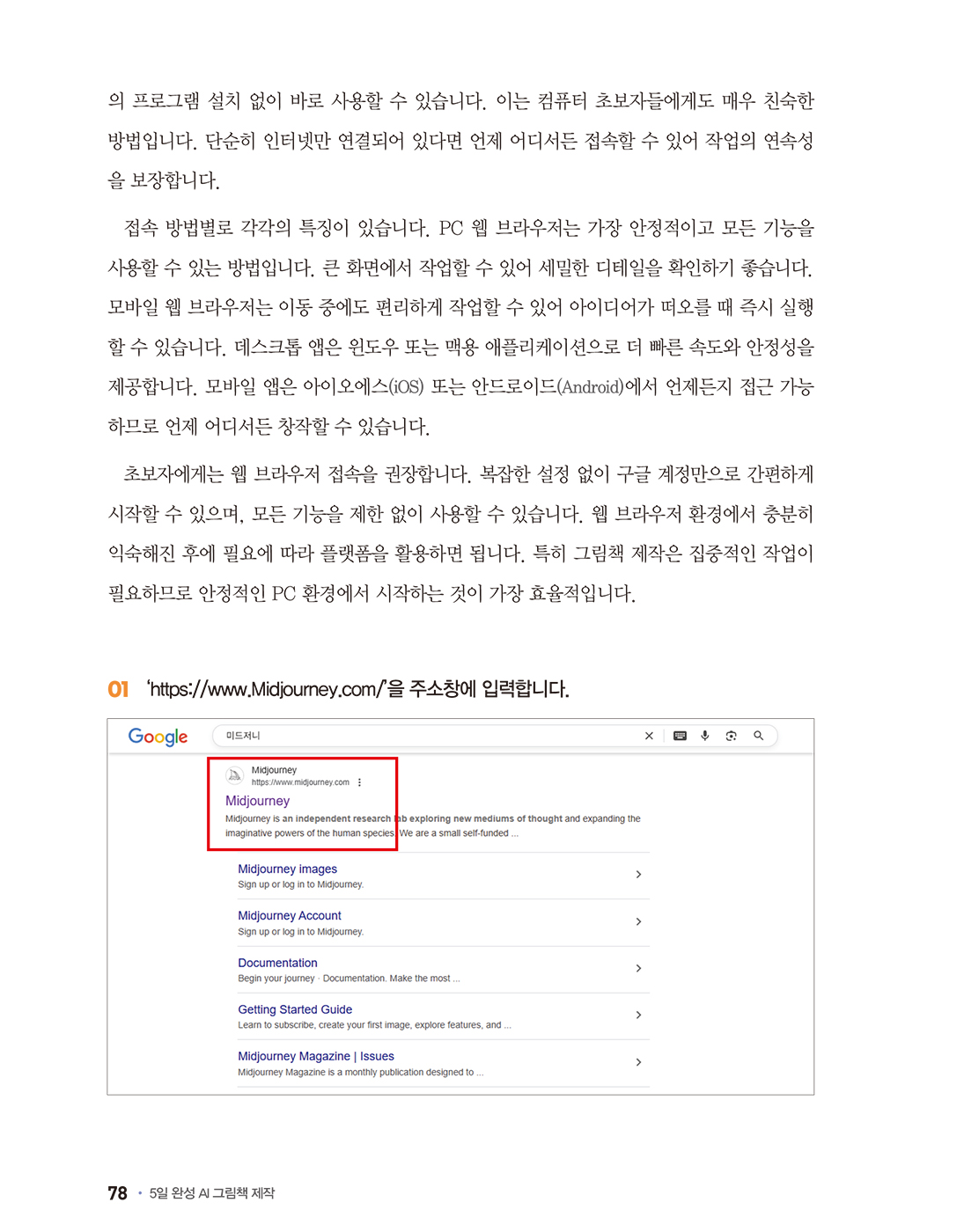Open the Midjourney Account sitelink

point(289,915)
